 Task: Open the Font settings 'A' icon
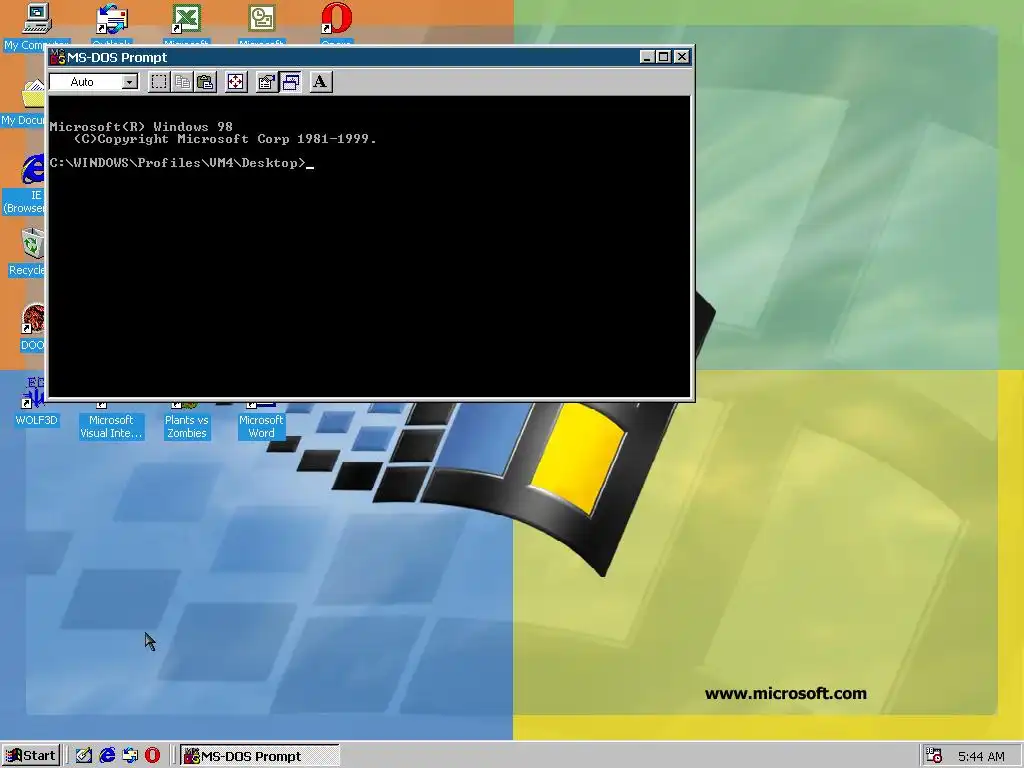[x=320, y=82]
